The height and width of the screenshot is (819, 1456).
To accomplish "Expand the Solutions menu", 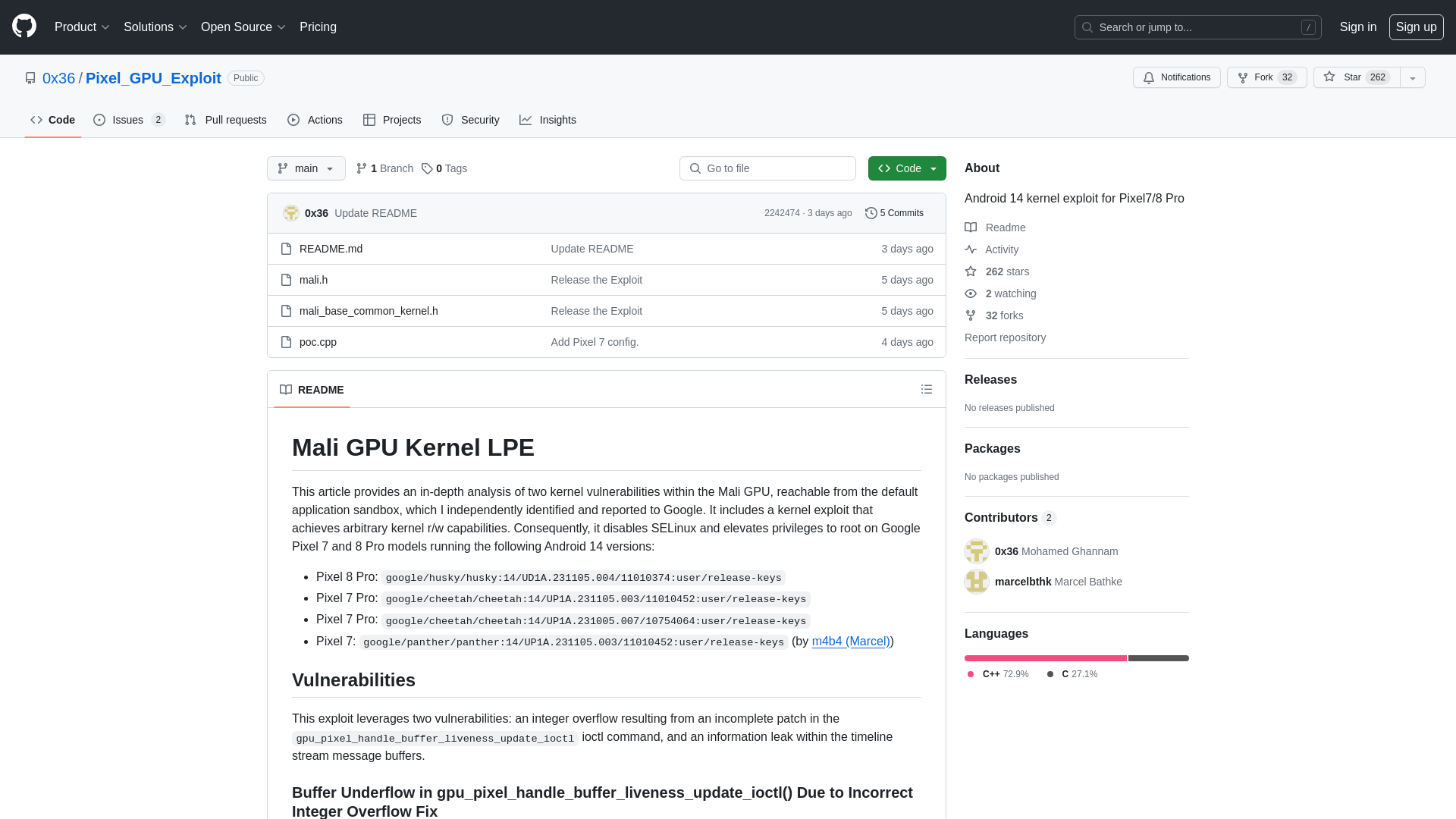I will coord(155,27).
